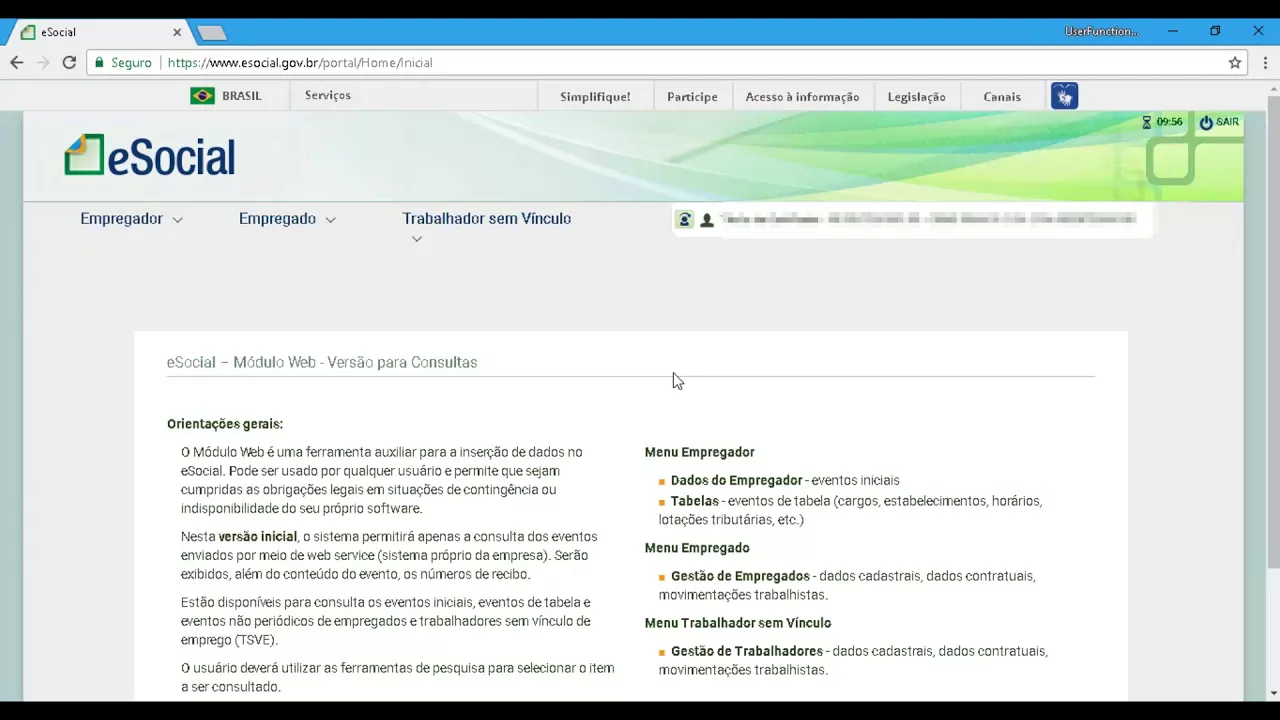Screen dimensions: 1280x720
Task: Click 'Menu Empregado' heading
Action: coord(697,548)
